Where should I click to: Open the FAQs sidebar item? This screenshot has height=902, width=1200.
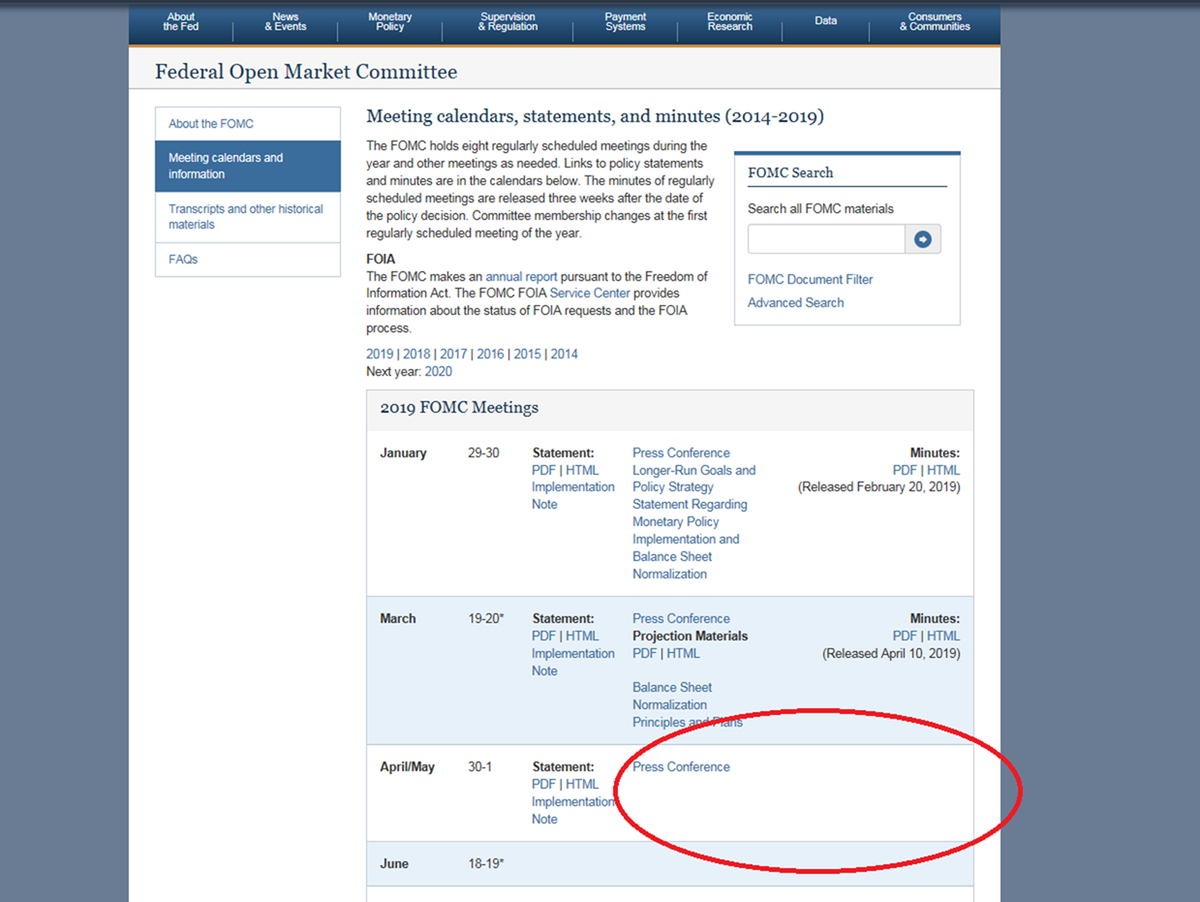point(248,259)
